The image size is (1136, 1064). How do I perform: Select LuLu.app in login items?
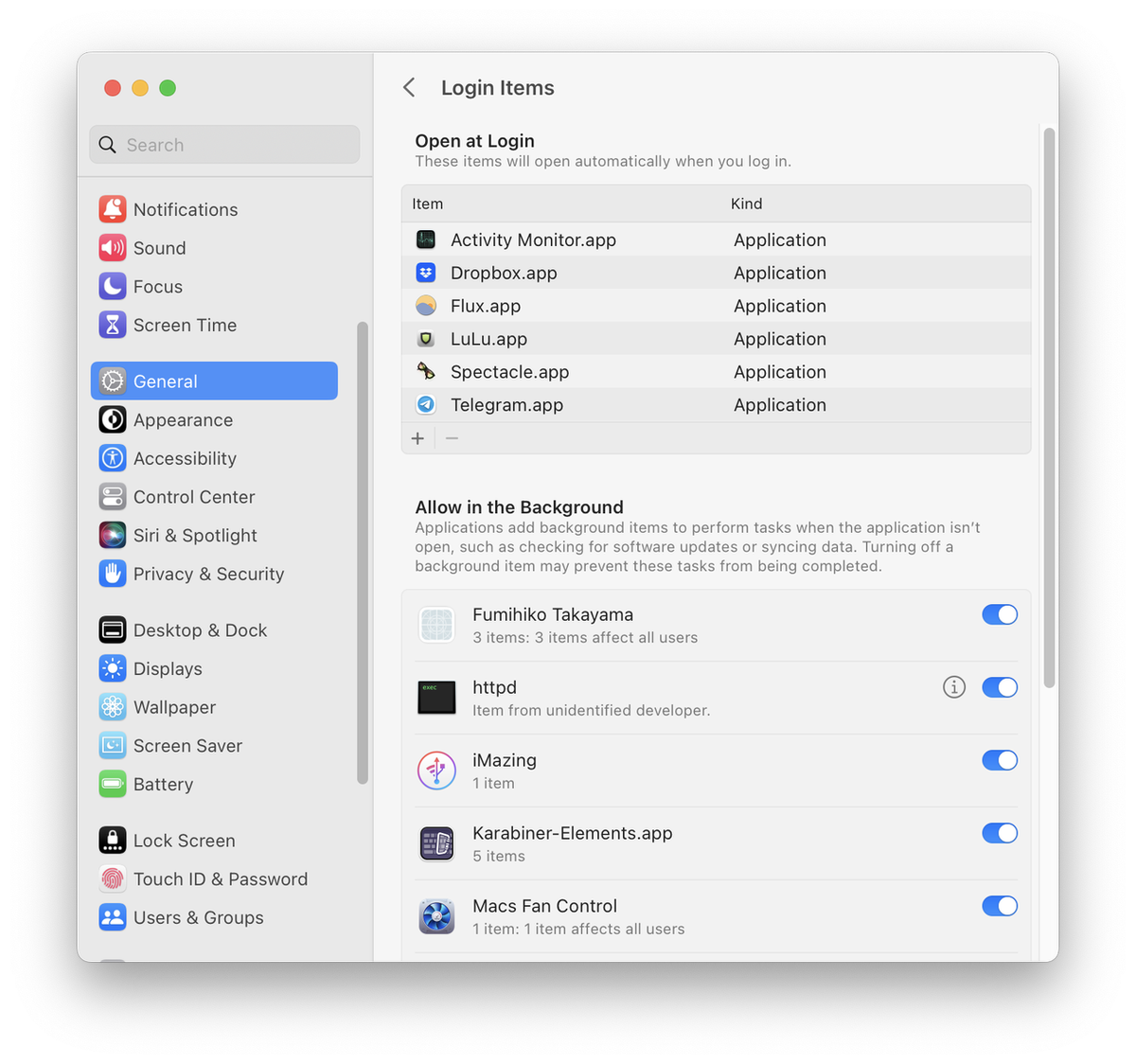488,339
